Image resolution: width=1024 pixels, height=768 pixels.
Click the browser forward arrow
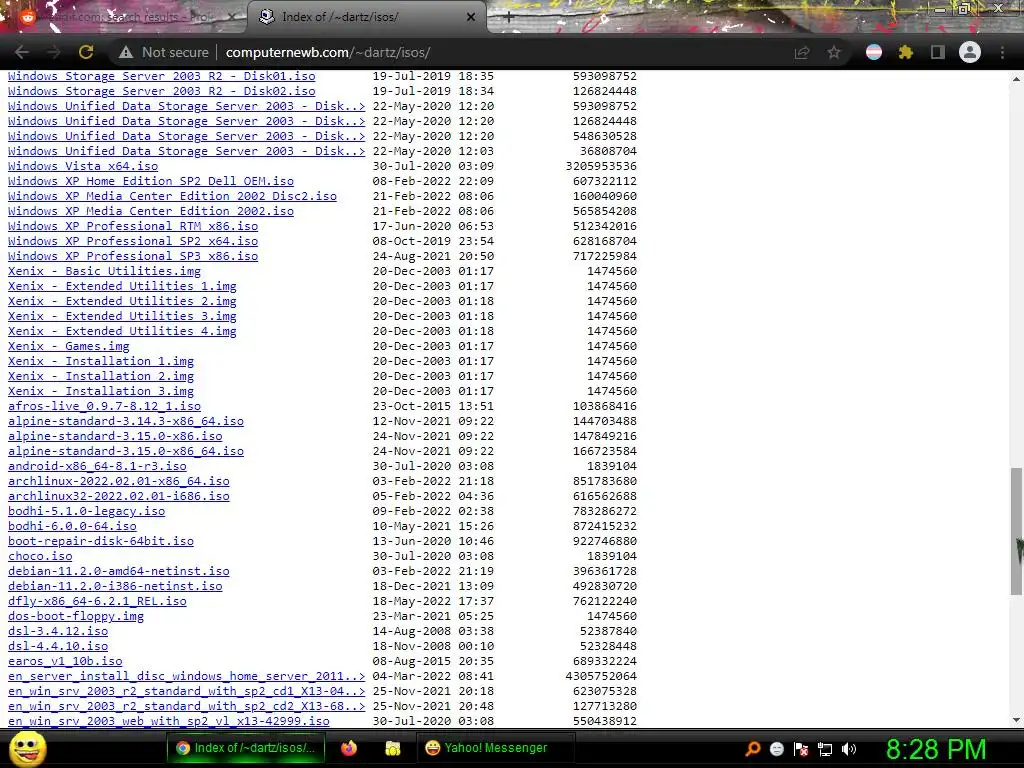tap(54, 52)
